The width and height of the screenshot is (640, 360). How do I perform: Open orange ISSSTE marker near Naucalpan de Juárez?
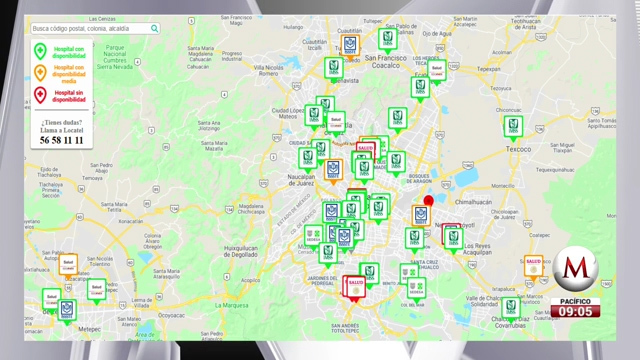333,171
